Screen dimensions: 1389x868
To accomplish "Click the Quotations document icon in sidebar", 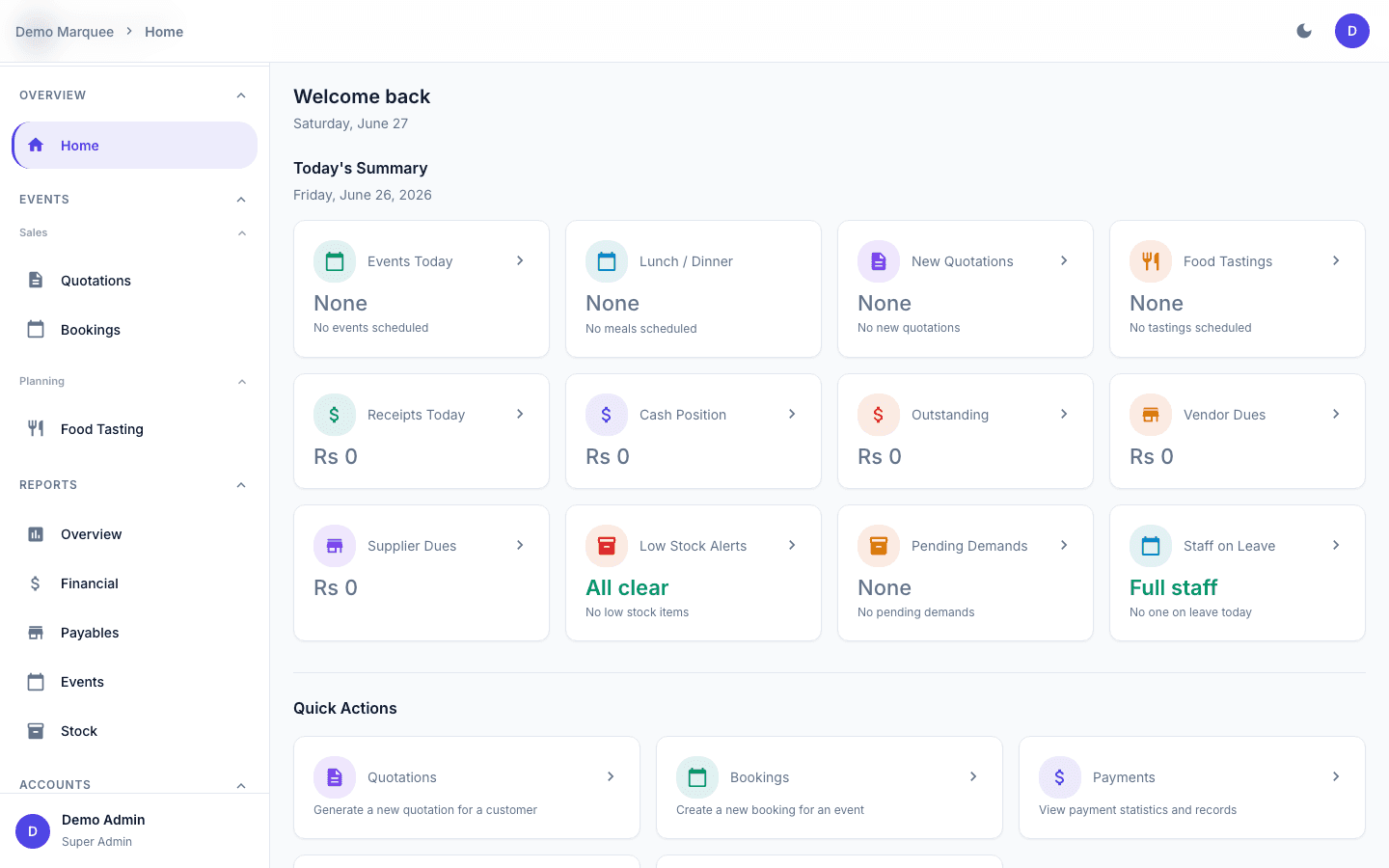I will coord(36,280).
